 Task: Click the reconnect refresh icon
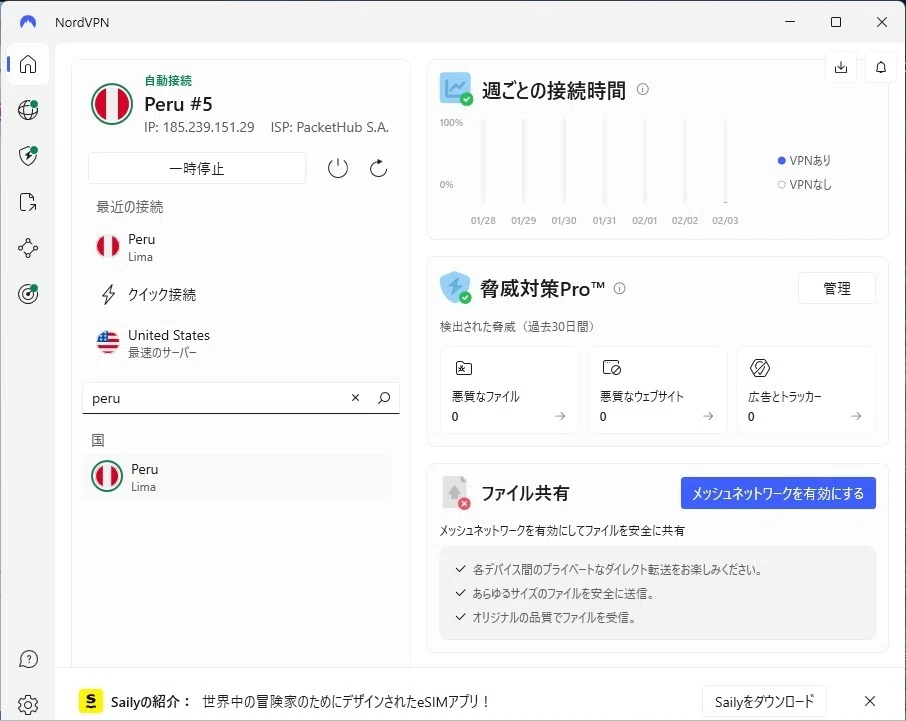click(378, 169)
